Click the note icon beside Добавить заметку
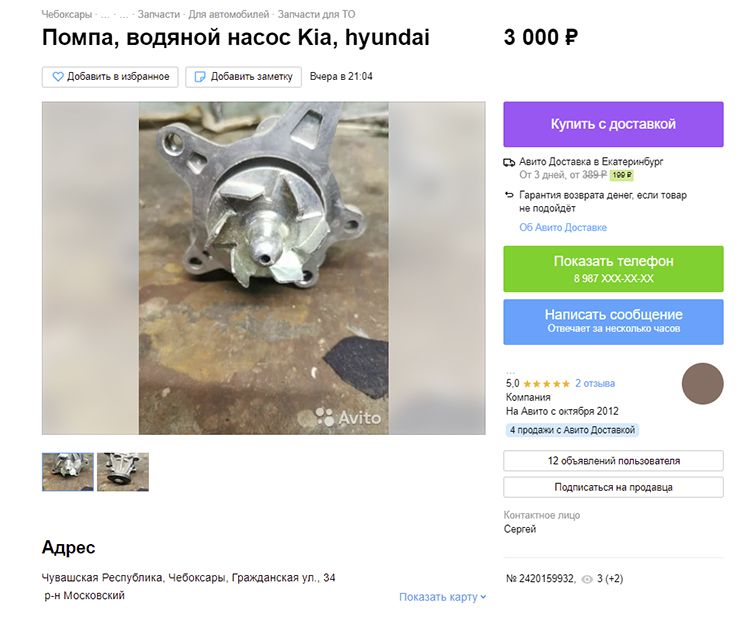 (x=200, y=76)
